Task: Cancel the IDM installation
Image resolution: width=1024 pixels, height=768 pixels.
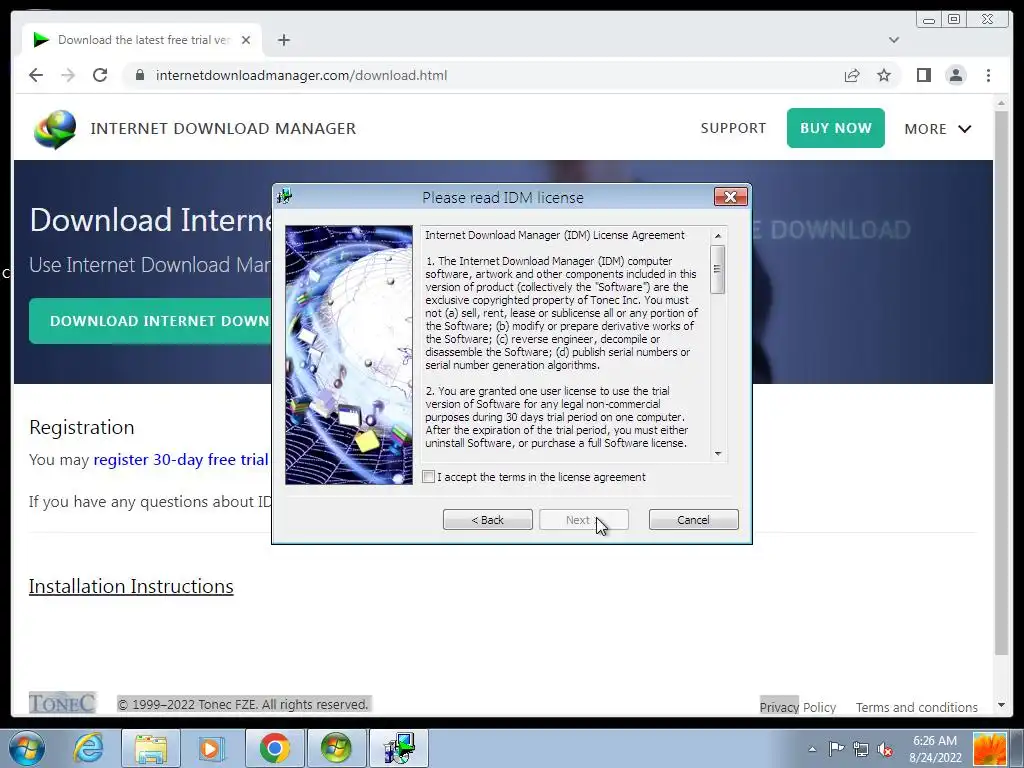Action: coord(694,520)
